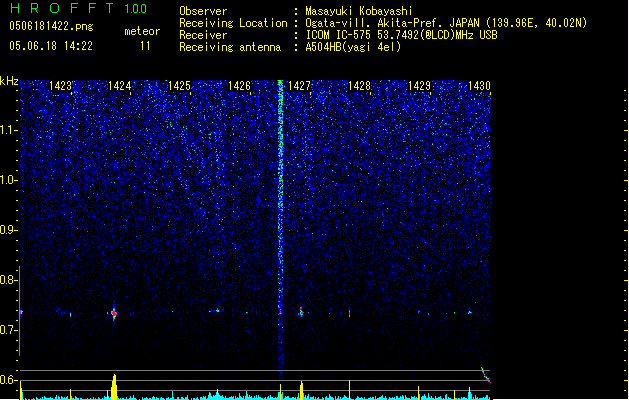This screenshot has width=629, height=400.
Task: Click the meteor count value 11
Action: [145, 46]
